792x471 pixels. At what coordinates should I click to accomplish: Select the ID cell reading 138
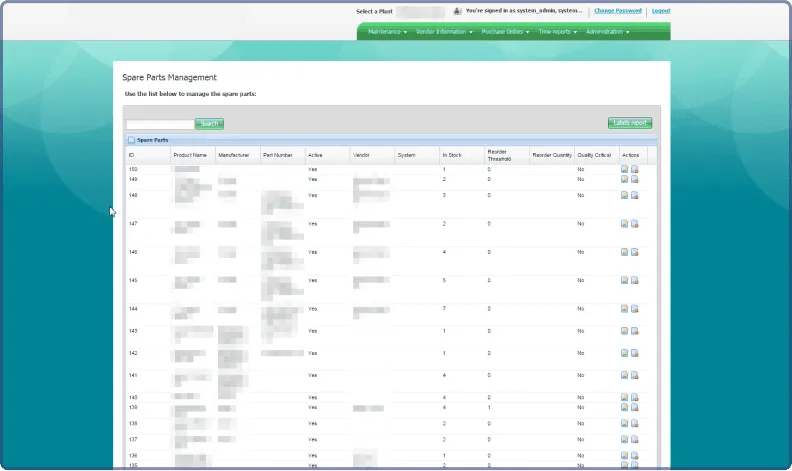tap(133, 423)
